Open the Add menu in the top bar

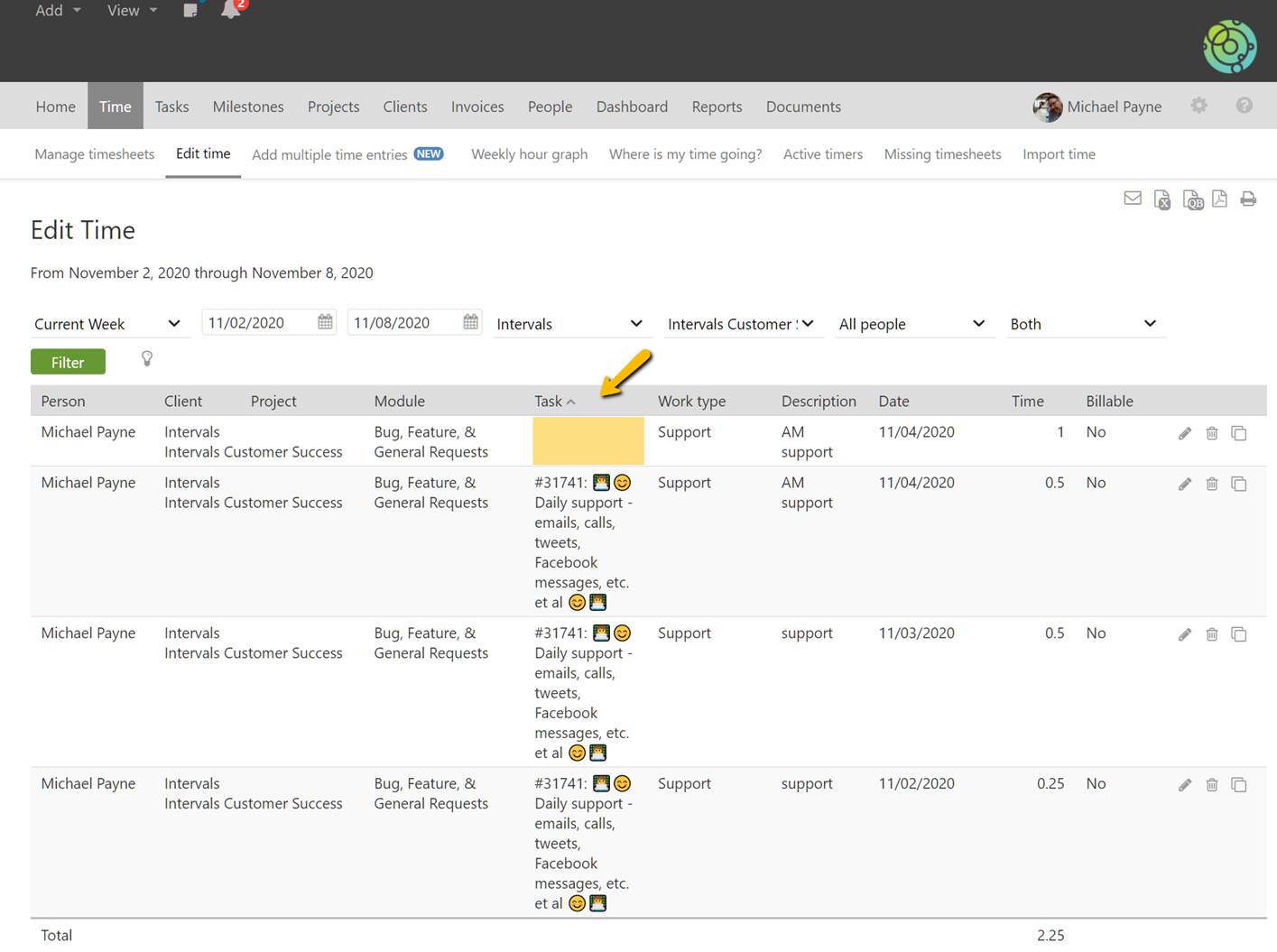(x=58, y=11)
